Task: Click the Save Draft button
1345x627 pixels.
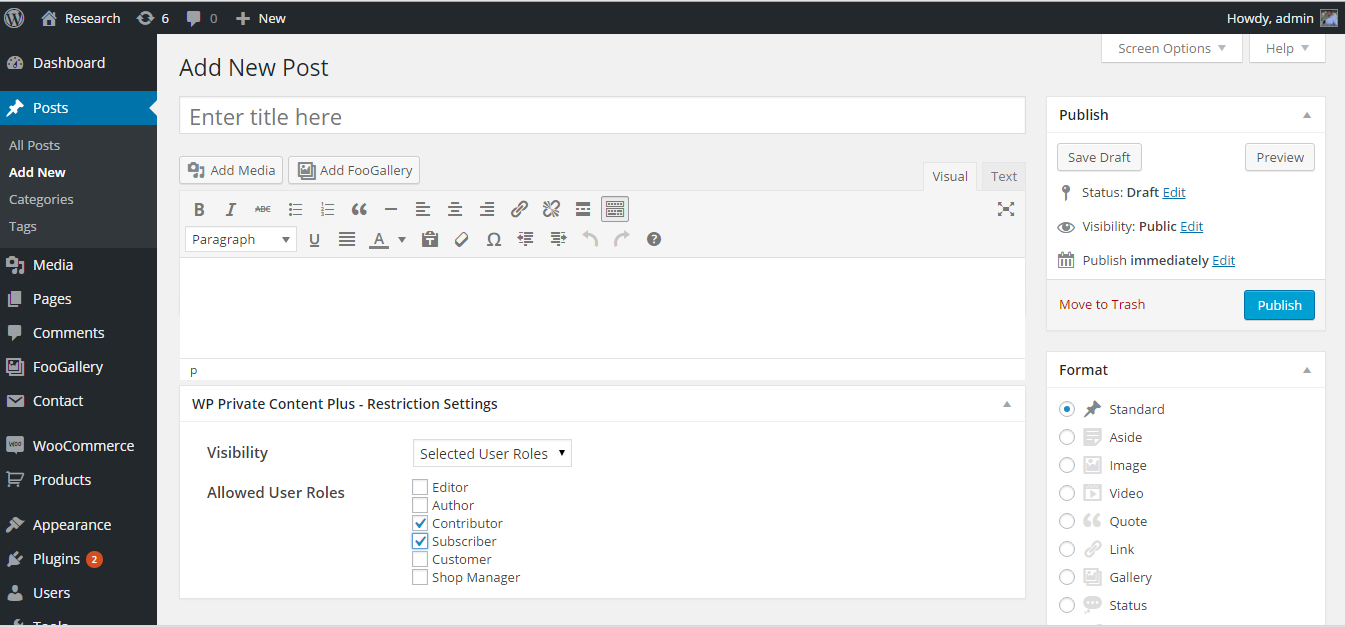Action: coord(1099,157)
